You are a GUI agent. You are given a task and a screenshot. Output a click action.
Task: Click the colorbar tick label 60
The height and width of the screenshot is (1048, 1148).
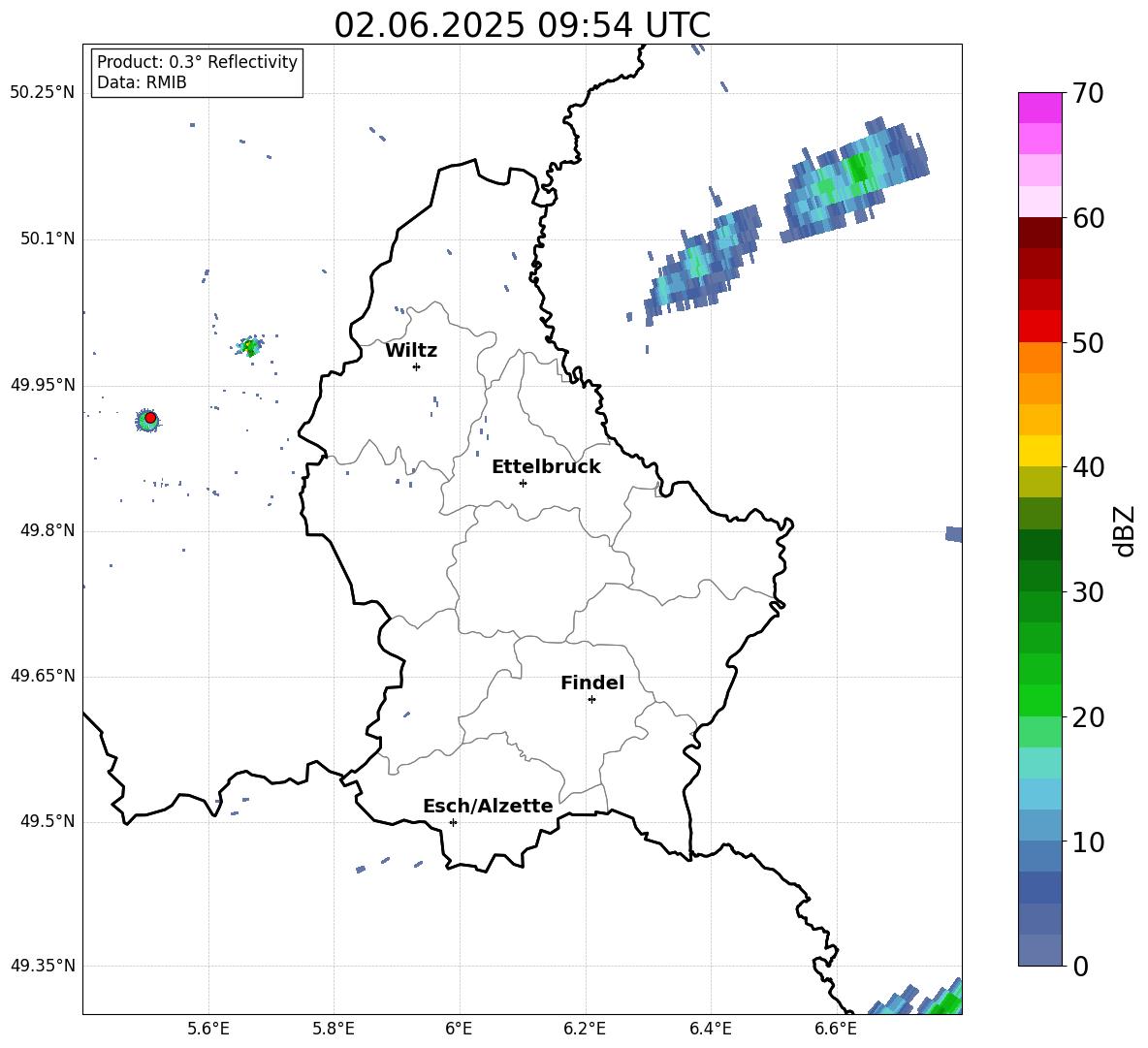pos(1088,218)
